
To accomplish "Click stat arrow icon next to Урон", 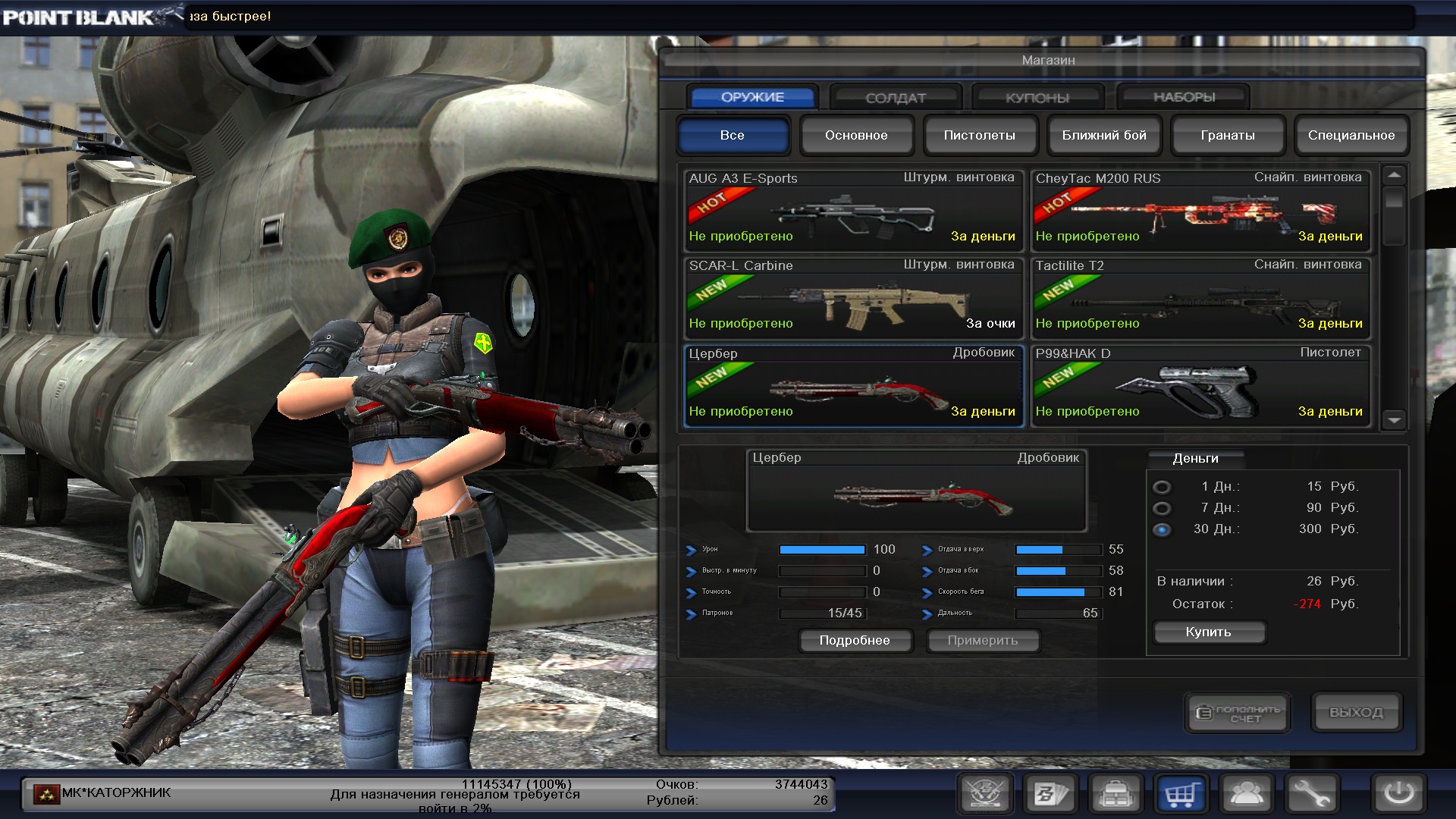I will coord(691,550).
